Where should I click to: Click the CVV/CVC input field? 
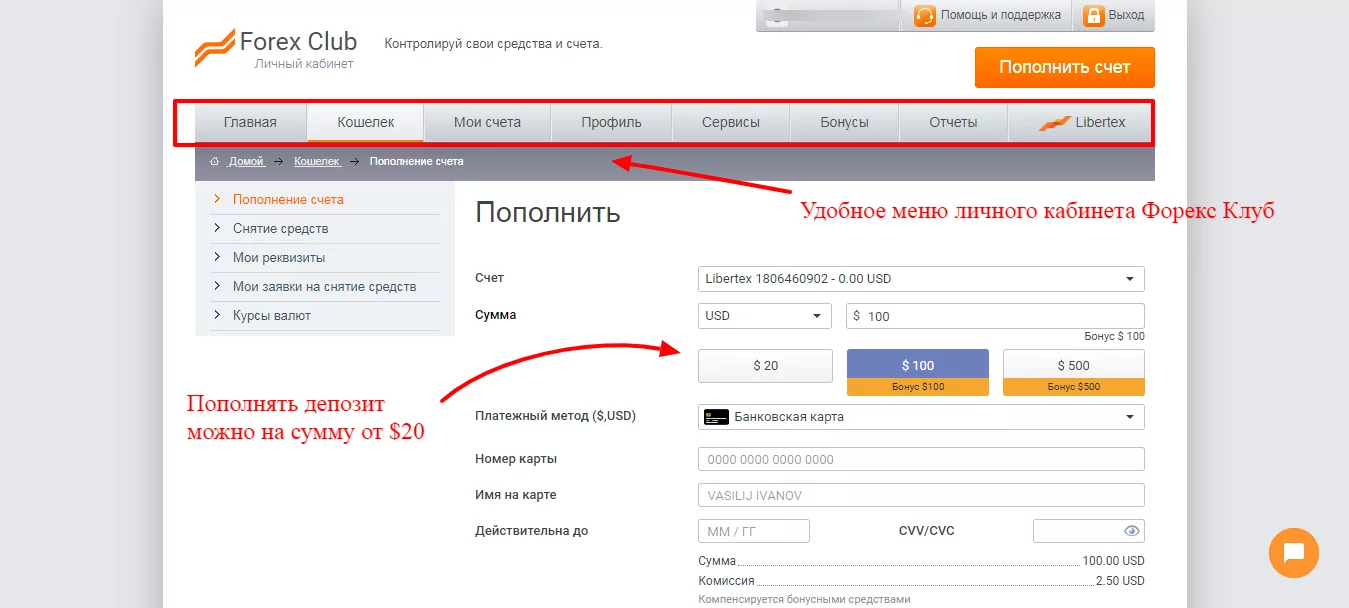tap(1089, 531)
